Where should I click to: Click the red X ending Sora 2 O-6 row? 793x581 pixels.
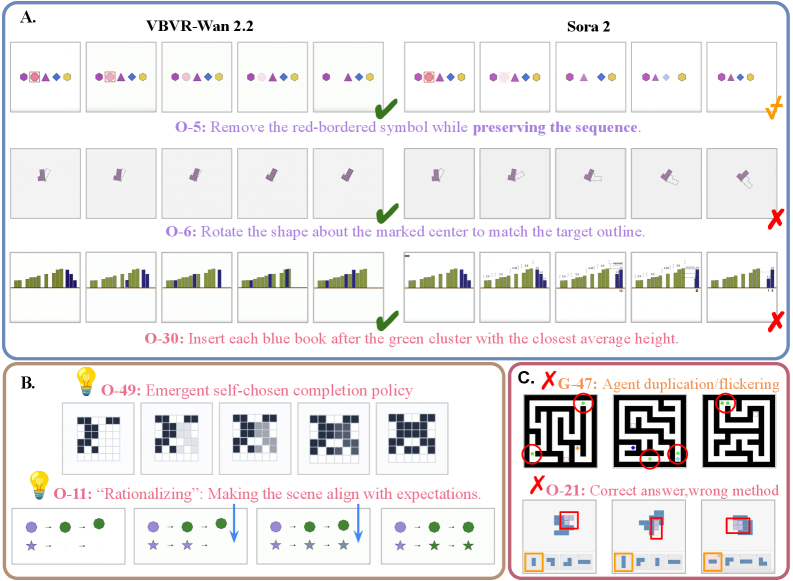pos(776,219)
